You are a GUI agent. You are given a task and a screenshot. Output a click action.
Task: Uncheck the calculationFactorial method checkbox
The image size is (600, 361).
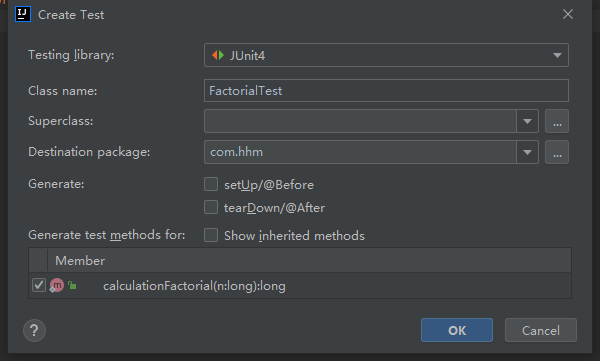pos(39,285)
